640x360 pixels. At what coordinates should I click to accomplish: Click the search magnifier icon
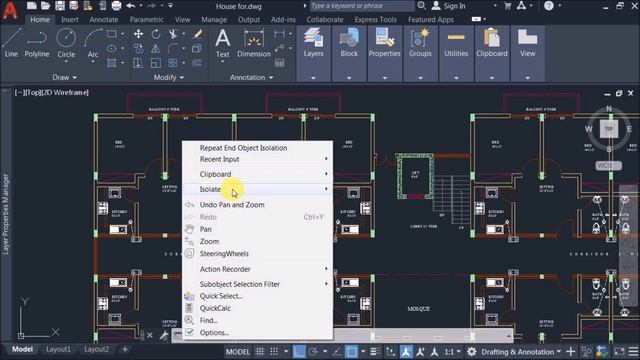coord(422,6)
